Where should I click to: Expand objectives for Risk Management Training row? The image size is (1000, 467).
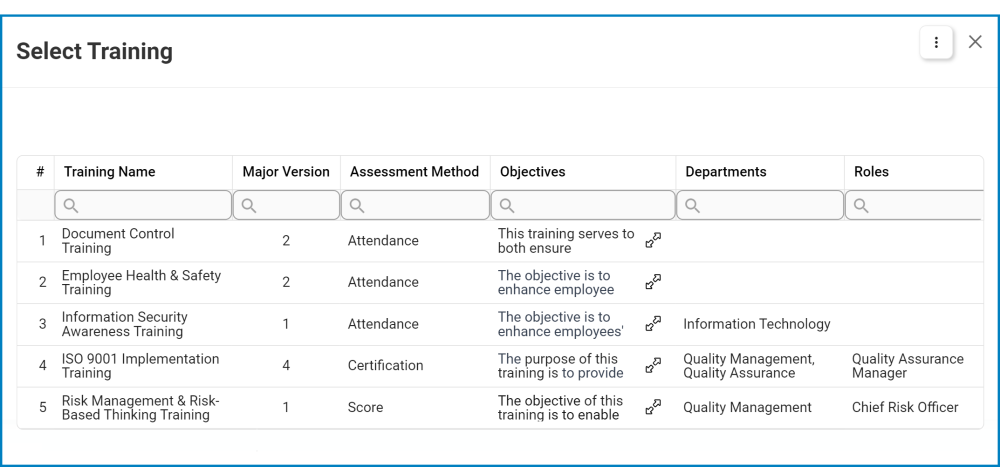[653, 407]
